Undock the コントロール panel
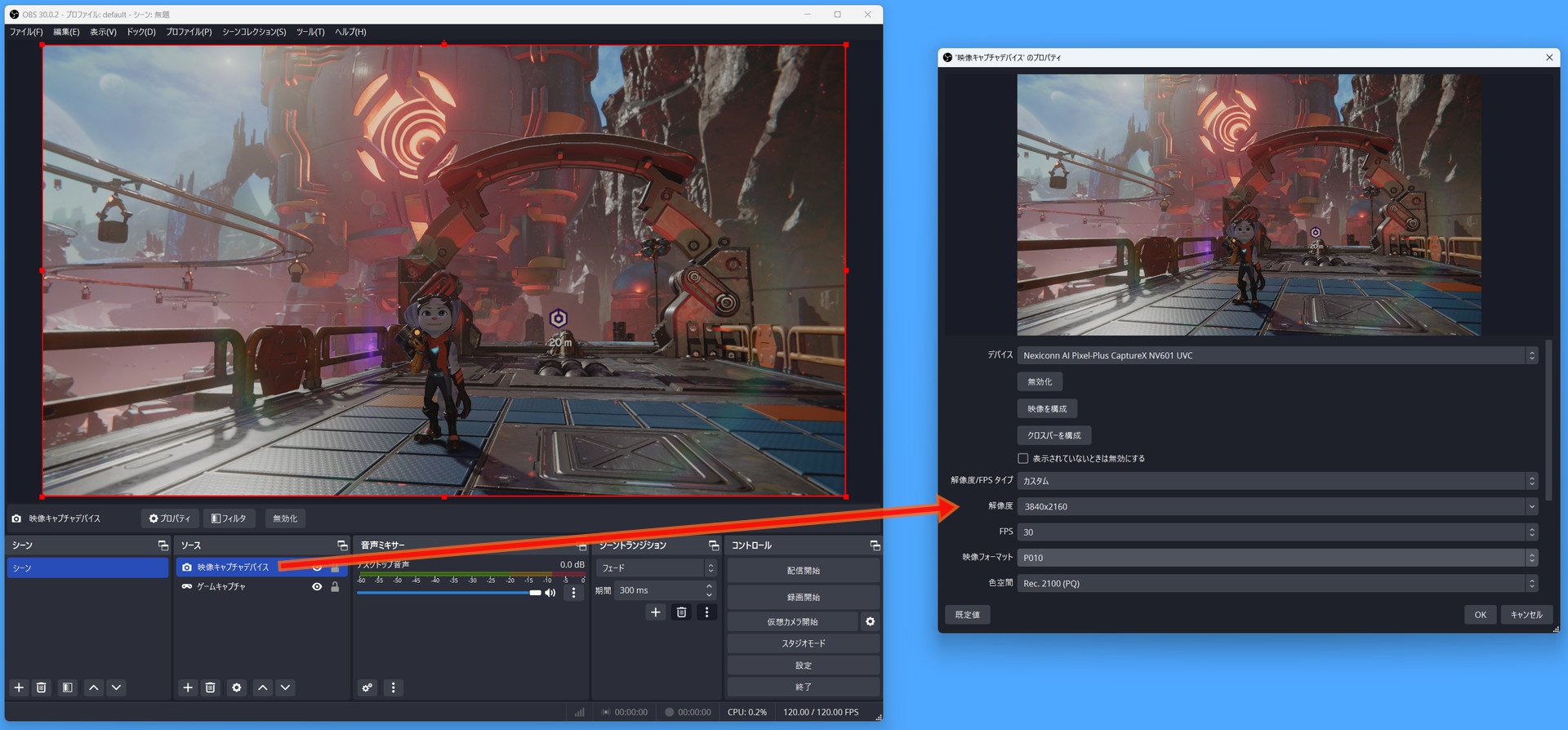1568x730 pixels. click(x=875, y=545)
